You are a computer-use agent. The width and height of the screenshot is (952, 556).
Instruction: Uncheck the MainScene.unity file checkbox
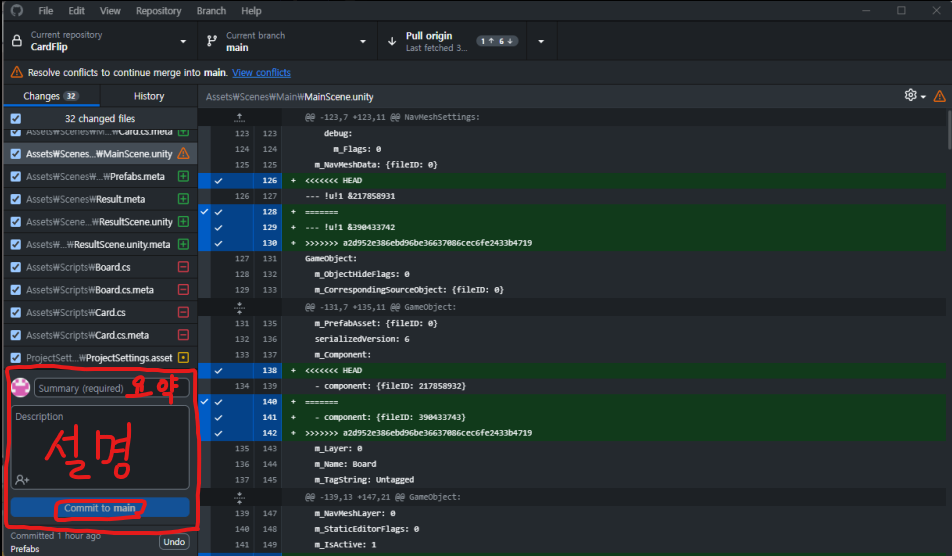pyautogui.click(x=16, y=154)
